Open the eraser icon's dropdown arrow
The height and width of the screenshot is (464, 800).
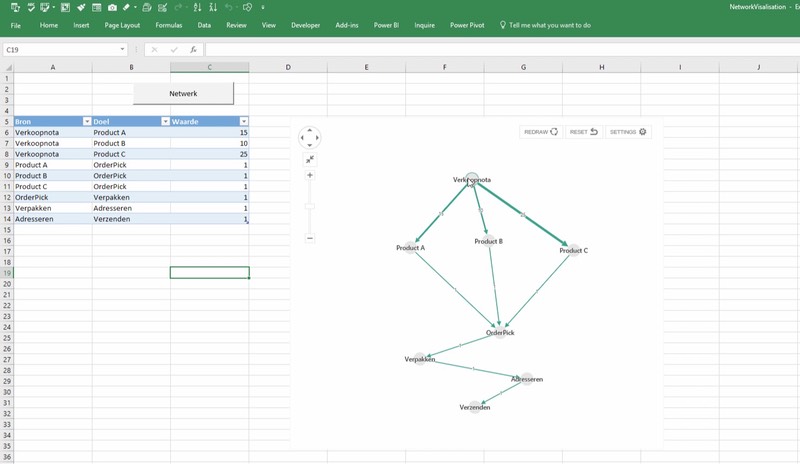[x=135, y=7]
